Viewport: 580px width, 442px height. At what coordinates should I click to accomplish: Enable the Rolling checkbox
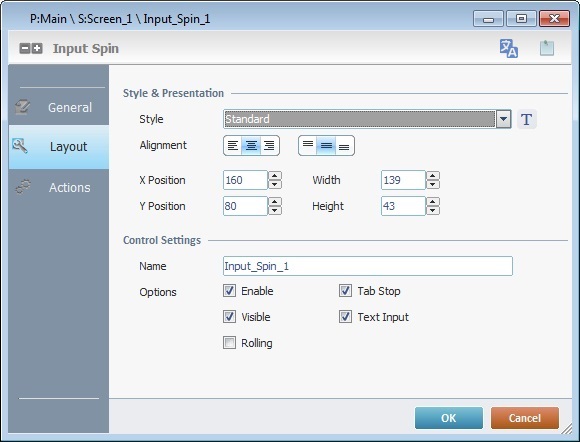[229, 343]
